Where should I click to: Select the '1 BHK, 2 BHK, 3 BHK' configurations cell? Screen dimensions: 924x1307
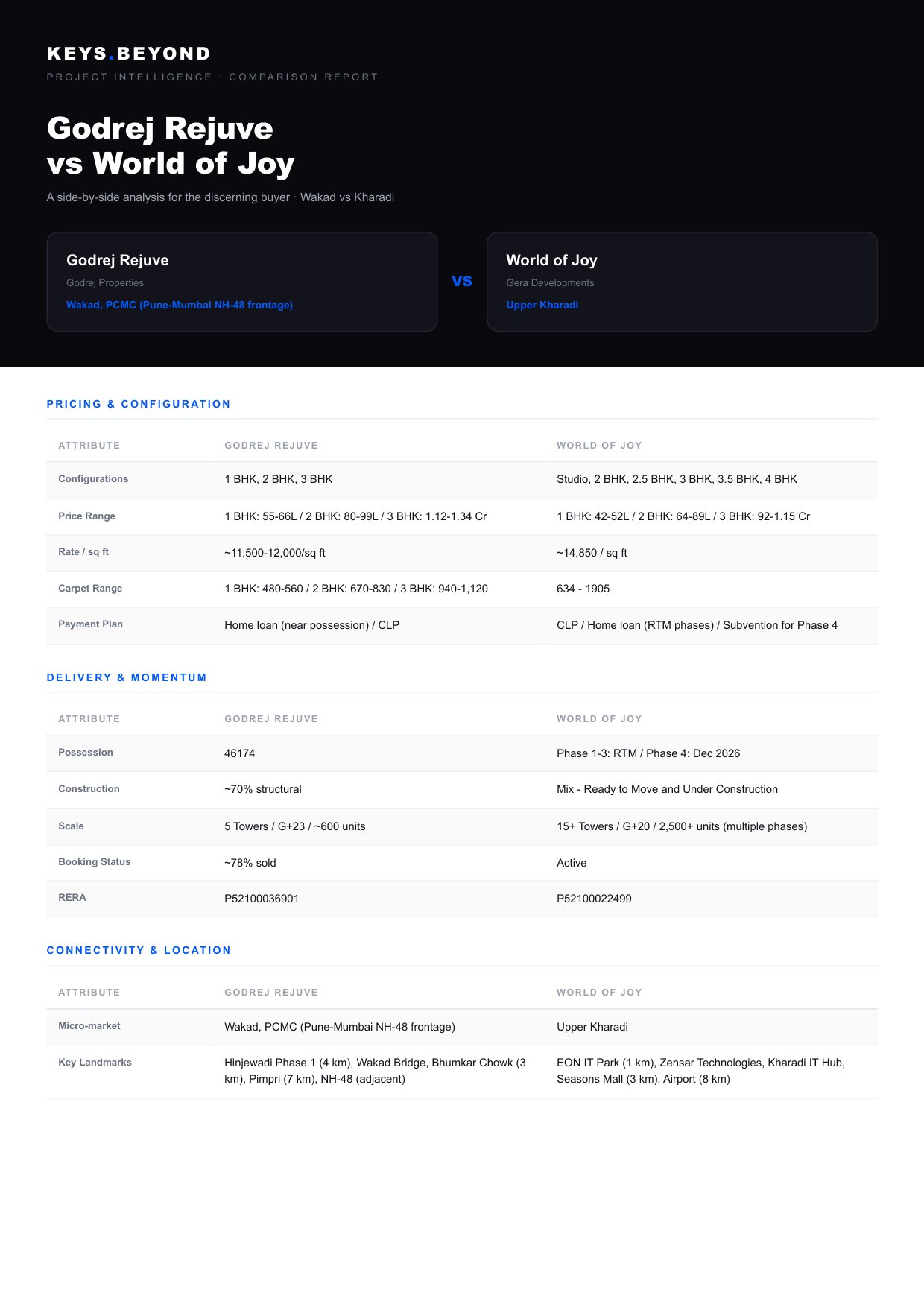click(279, 479)
